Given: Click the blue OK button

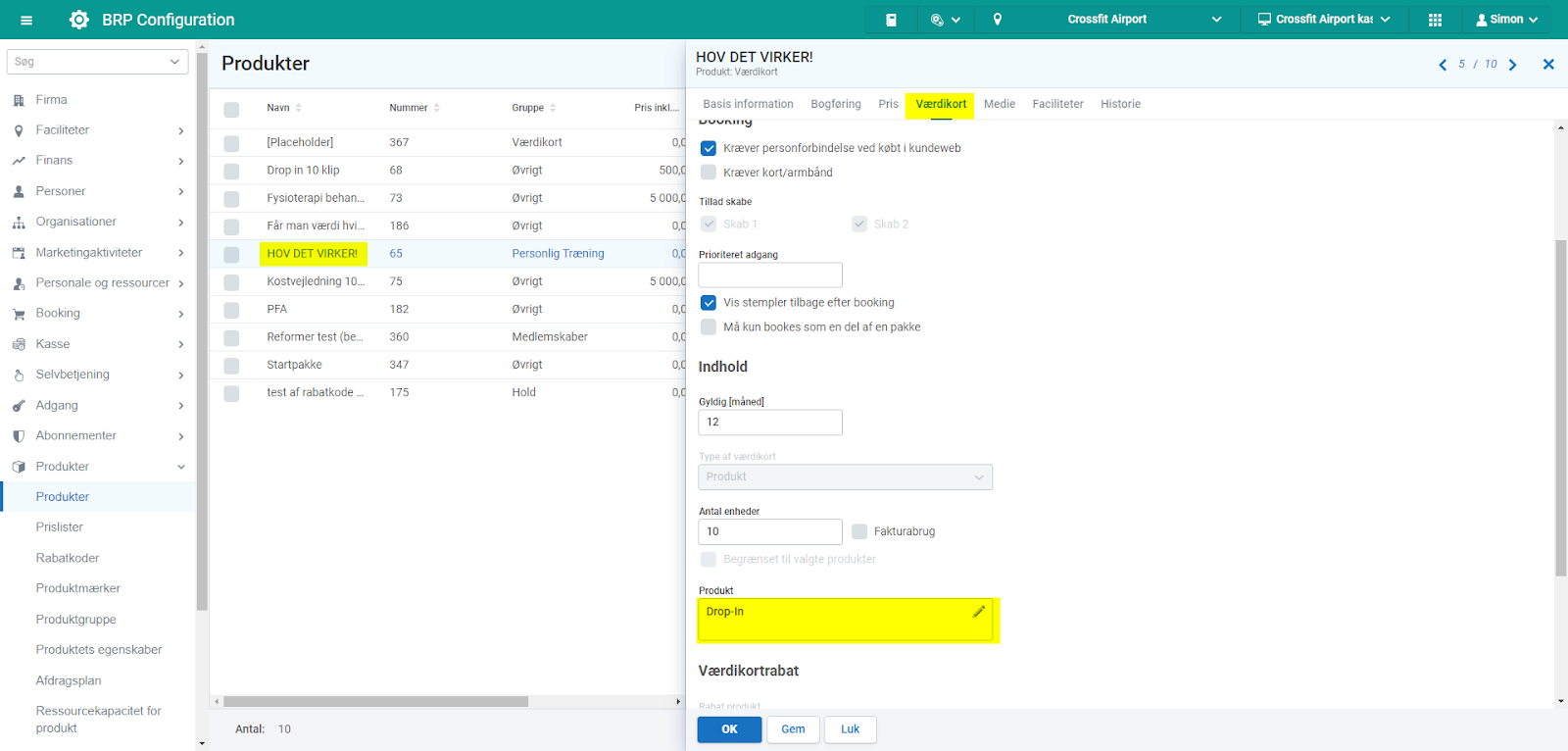Looking at the screenshot, I should point(729,729).
